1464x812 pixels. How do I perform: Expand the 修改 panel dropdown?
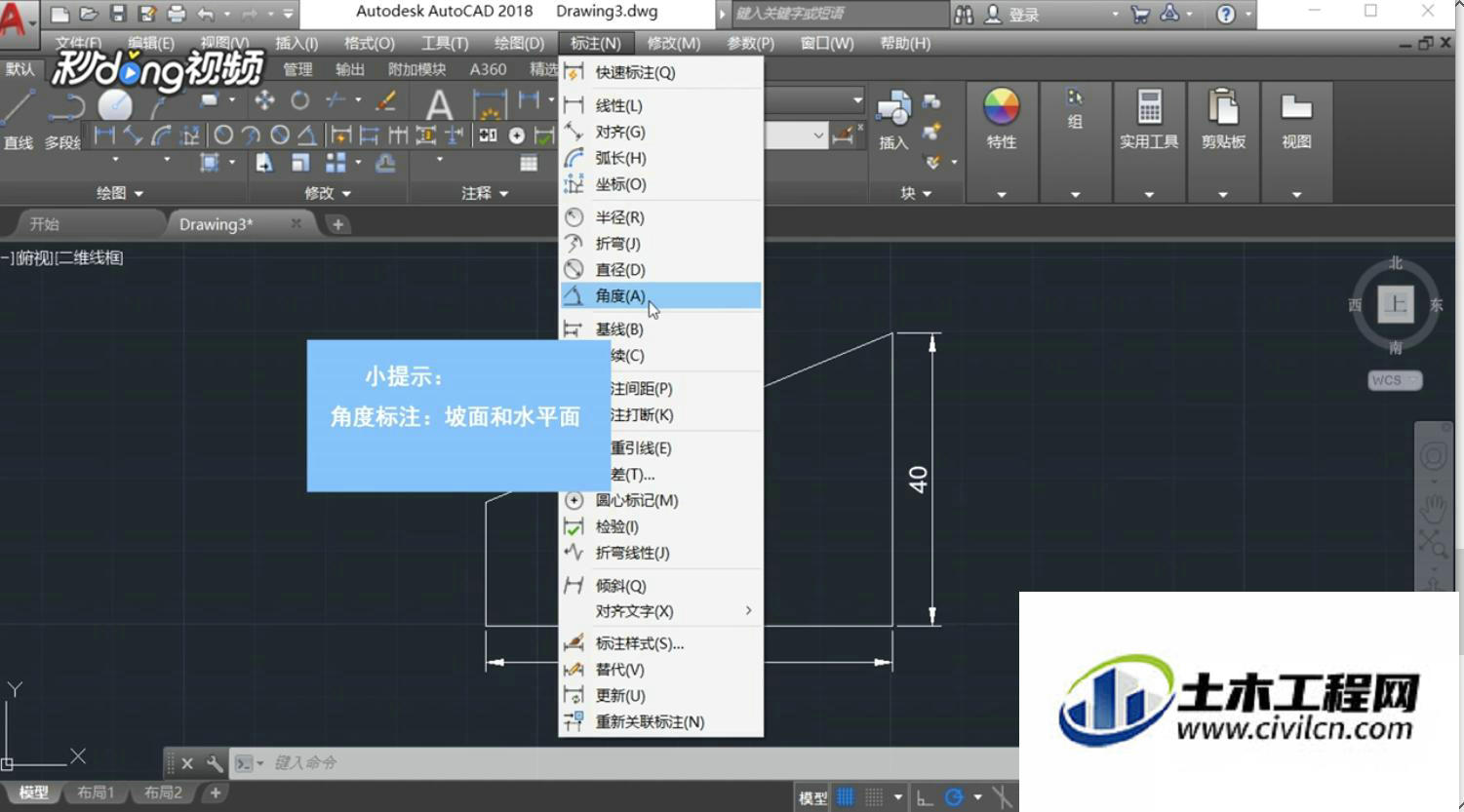click(328, 193)
